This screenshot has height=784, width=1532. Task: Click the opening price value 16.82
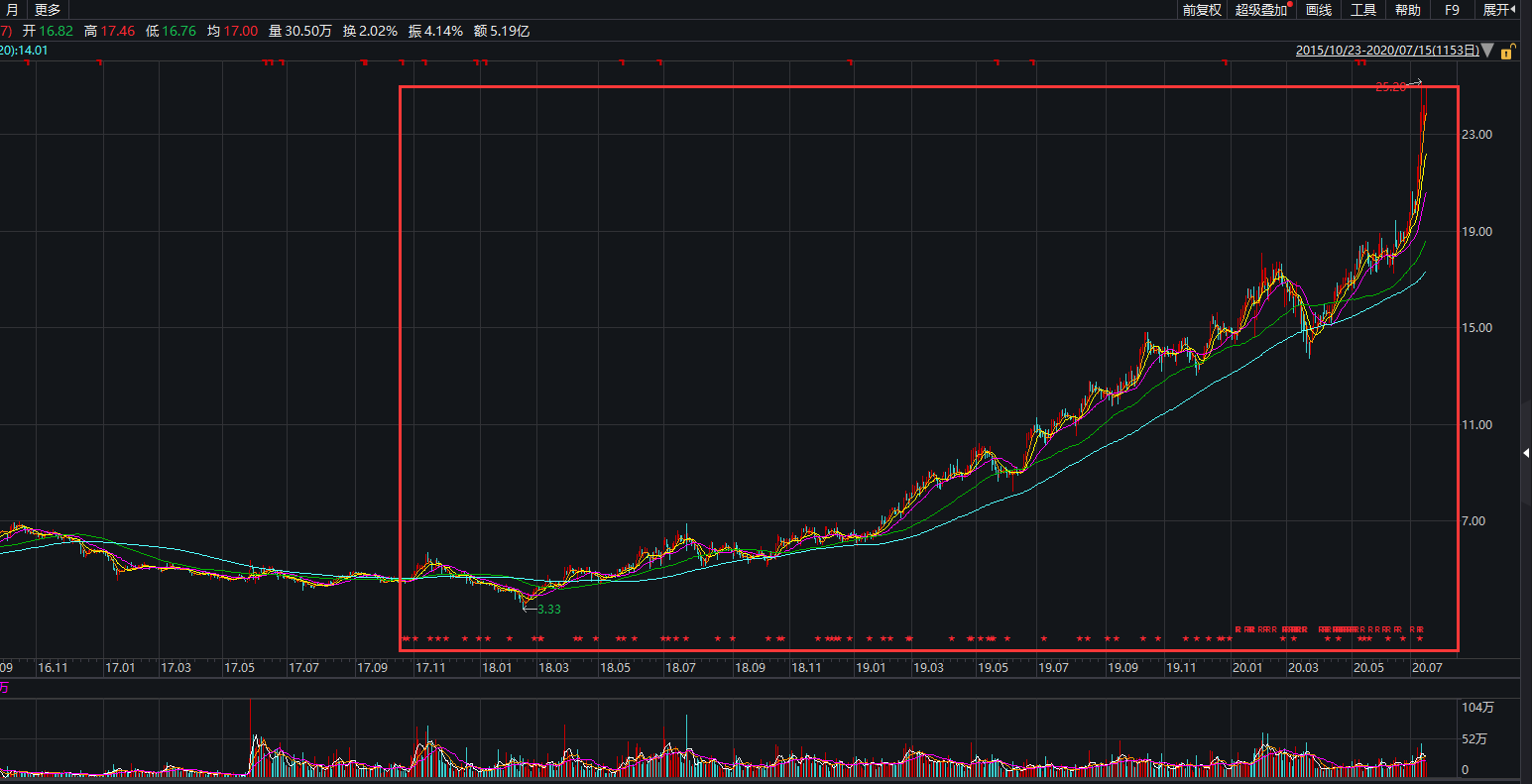pyautogui.click(x=57, y=31)
